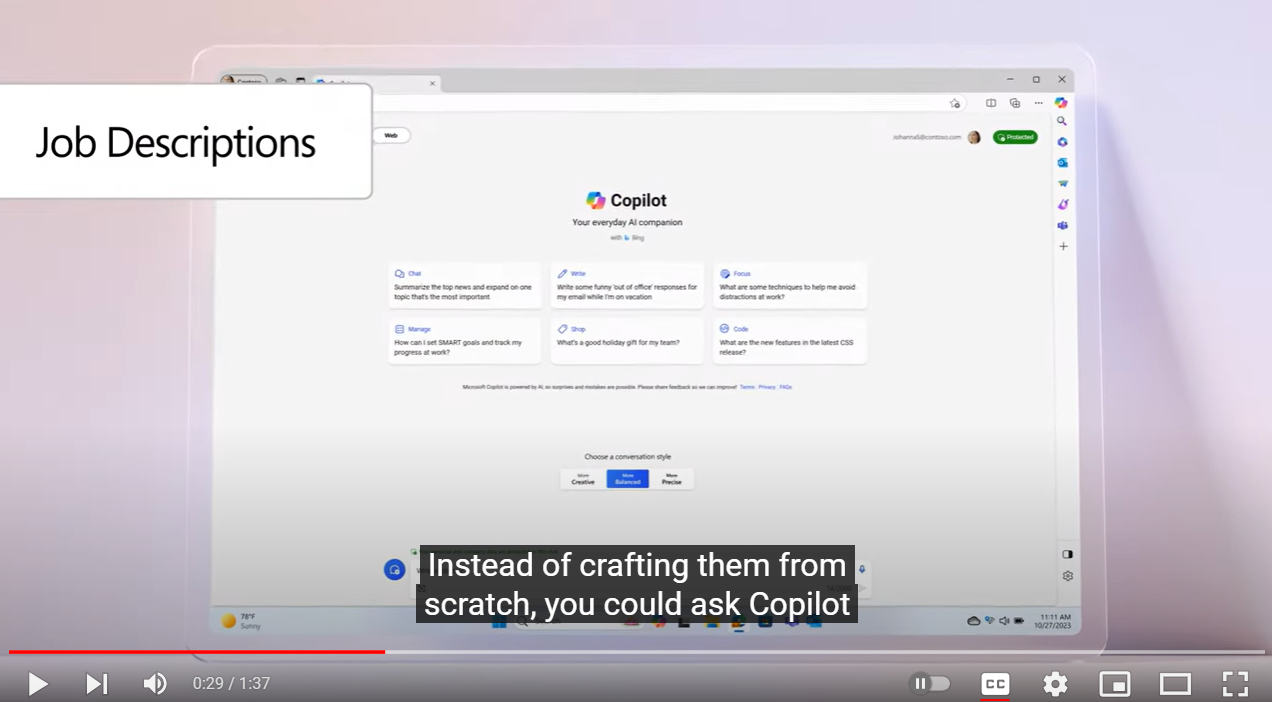Select More Creative conversation style
The height and width of the screenshot is (702, 1272).
coord(583,479)
